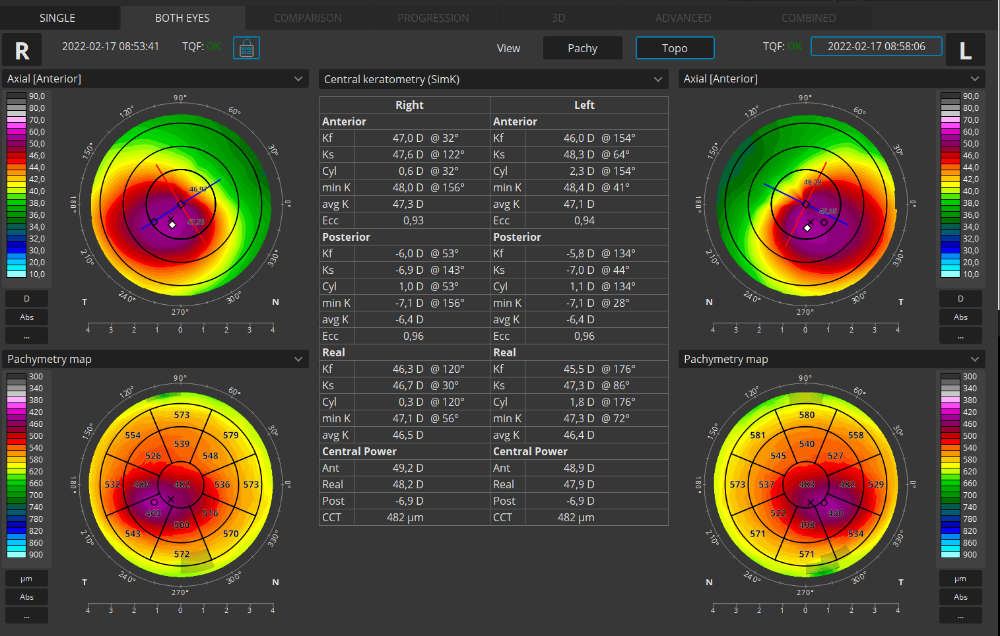Open the left eye Pachymetry map dropdown
The image size is (1000, 636).
point(831,359)
